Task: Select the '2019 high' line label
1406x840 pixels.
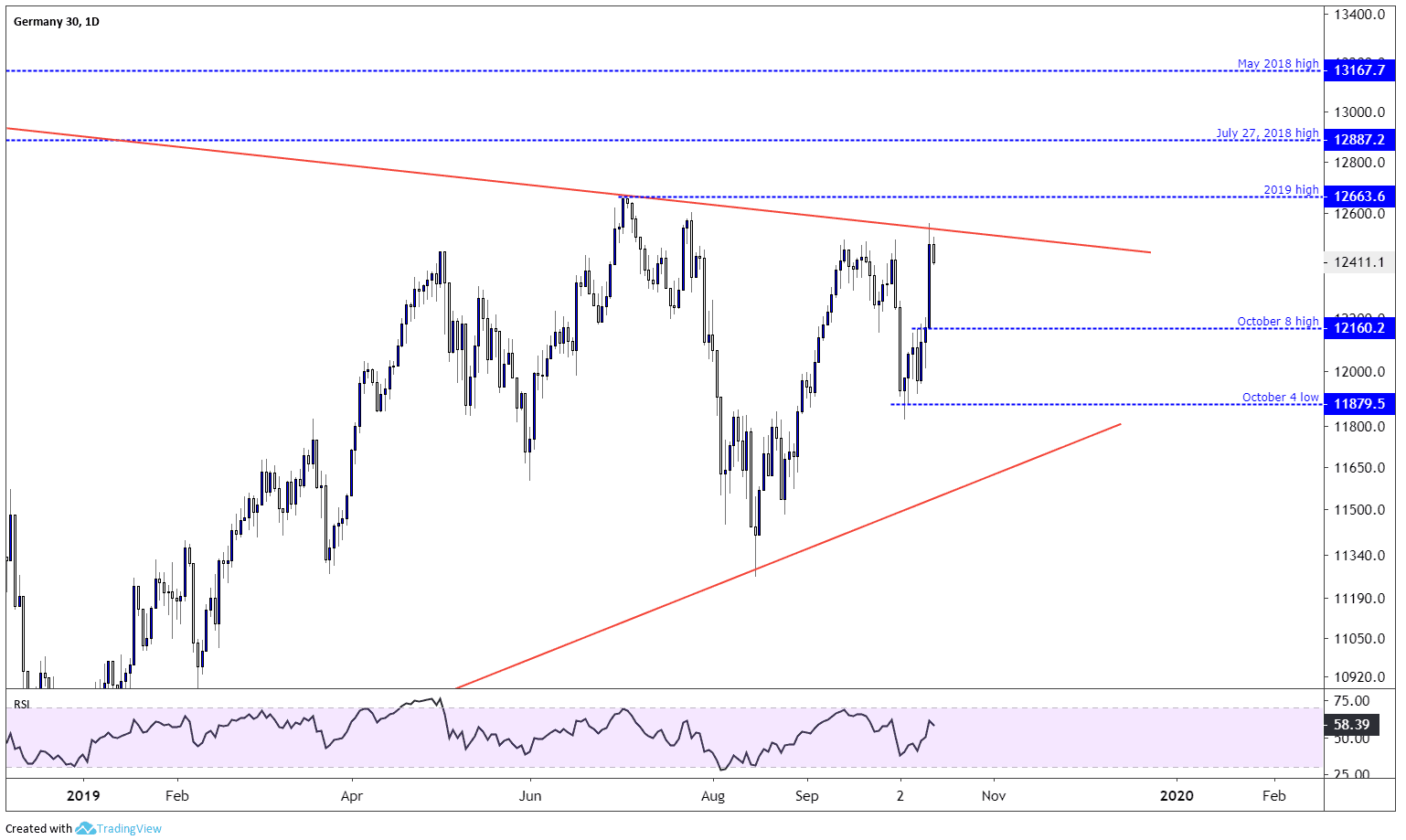Action: [x=1291, y=190]
